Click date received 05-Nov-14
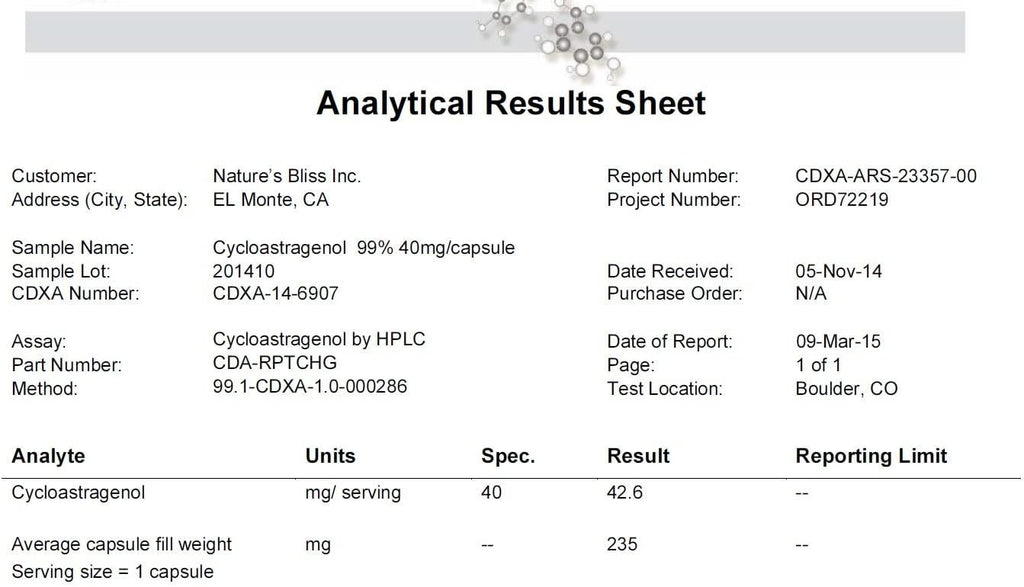 click(x=839, y=271)
